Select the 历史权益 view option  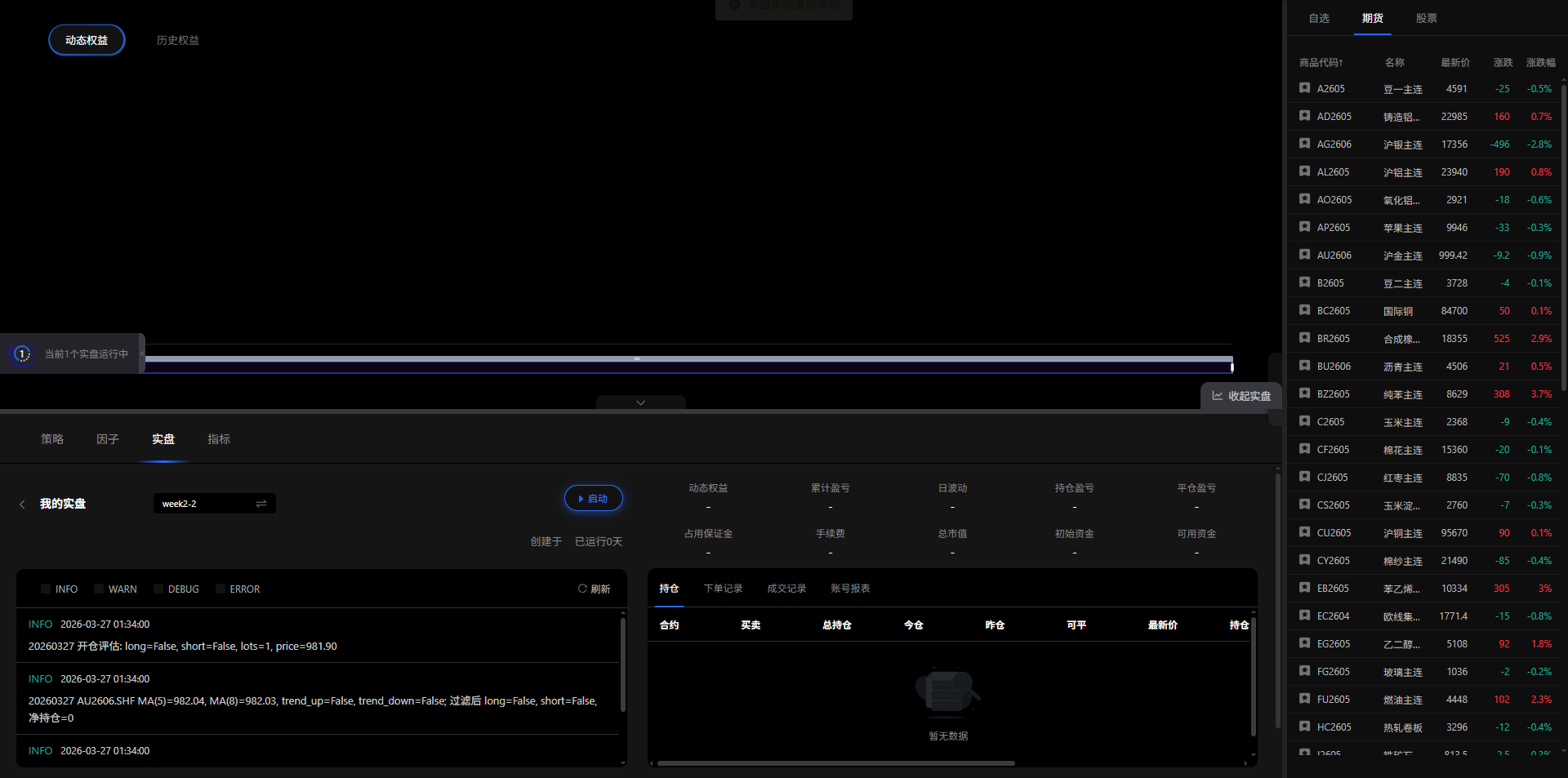point(178,40)
